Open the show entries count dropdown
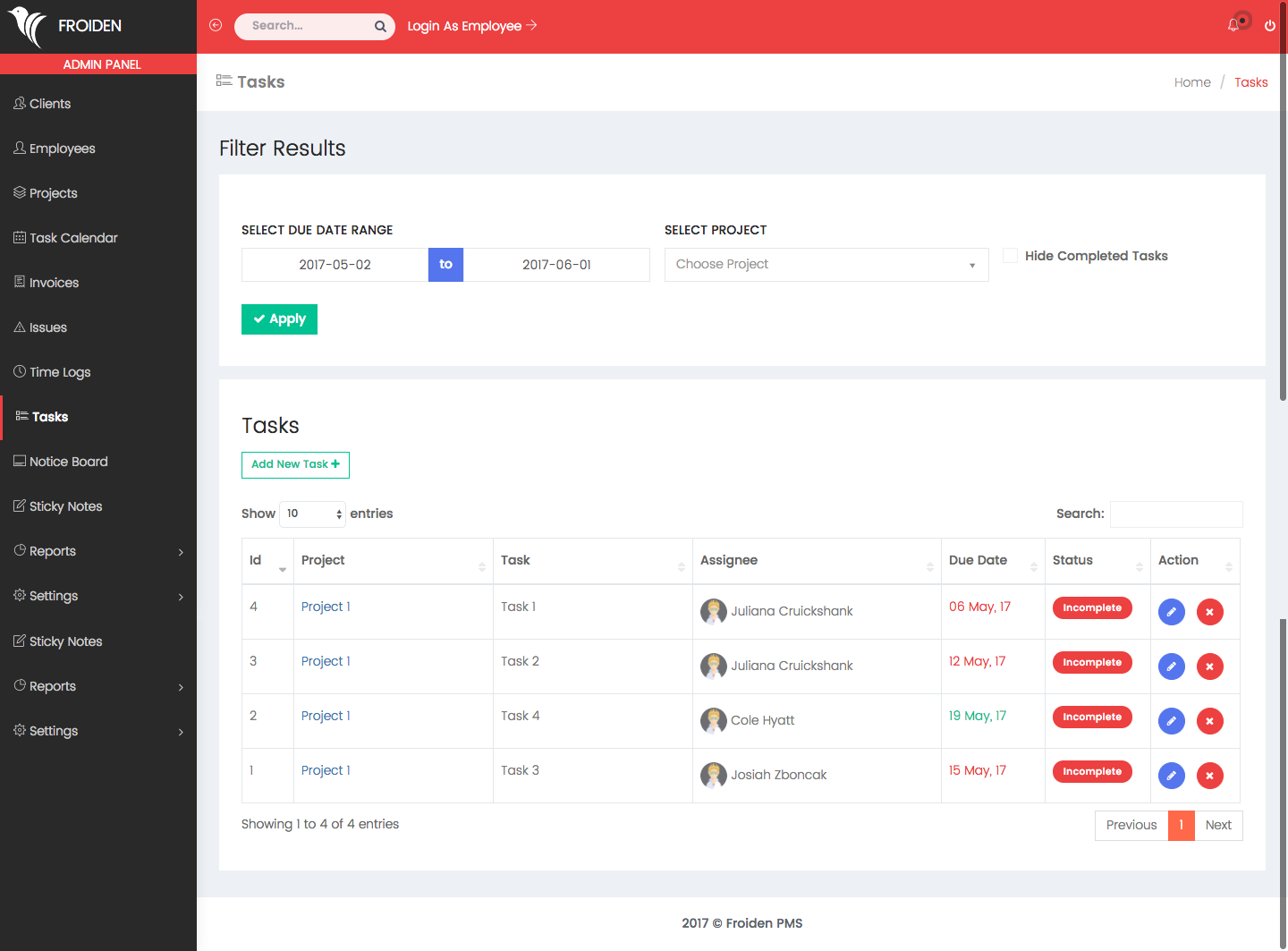This screenshot has height=951, width=1288. [312, 514]
